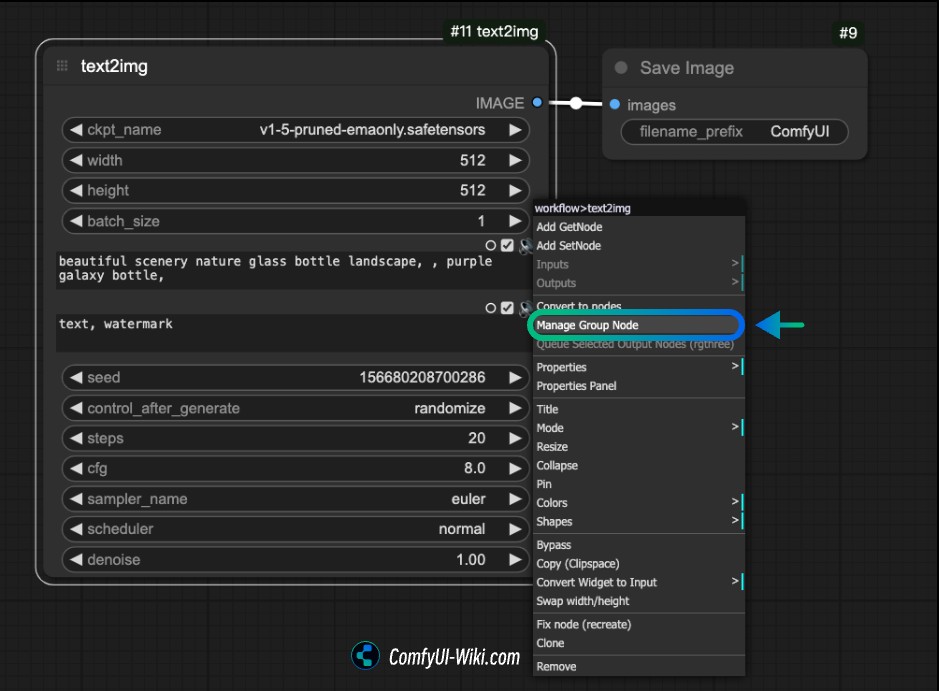Image resolution: width=939 pixels, height=691 pixels.
Task: Increase batch_size with right arrow
Action: pos(515,221)
